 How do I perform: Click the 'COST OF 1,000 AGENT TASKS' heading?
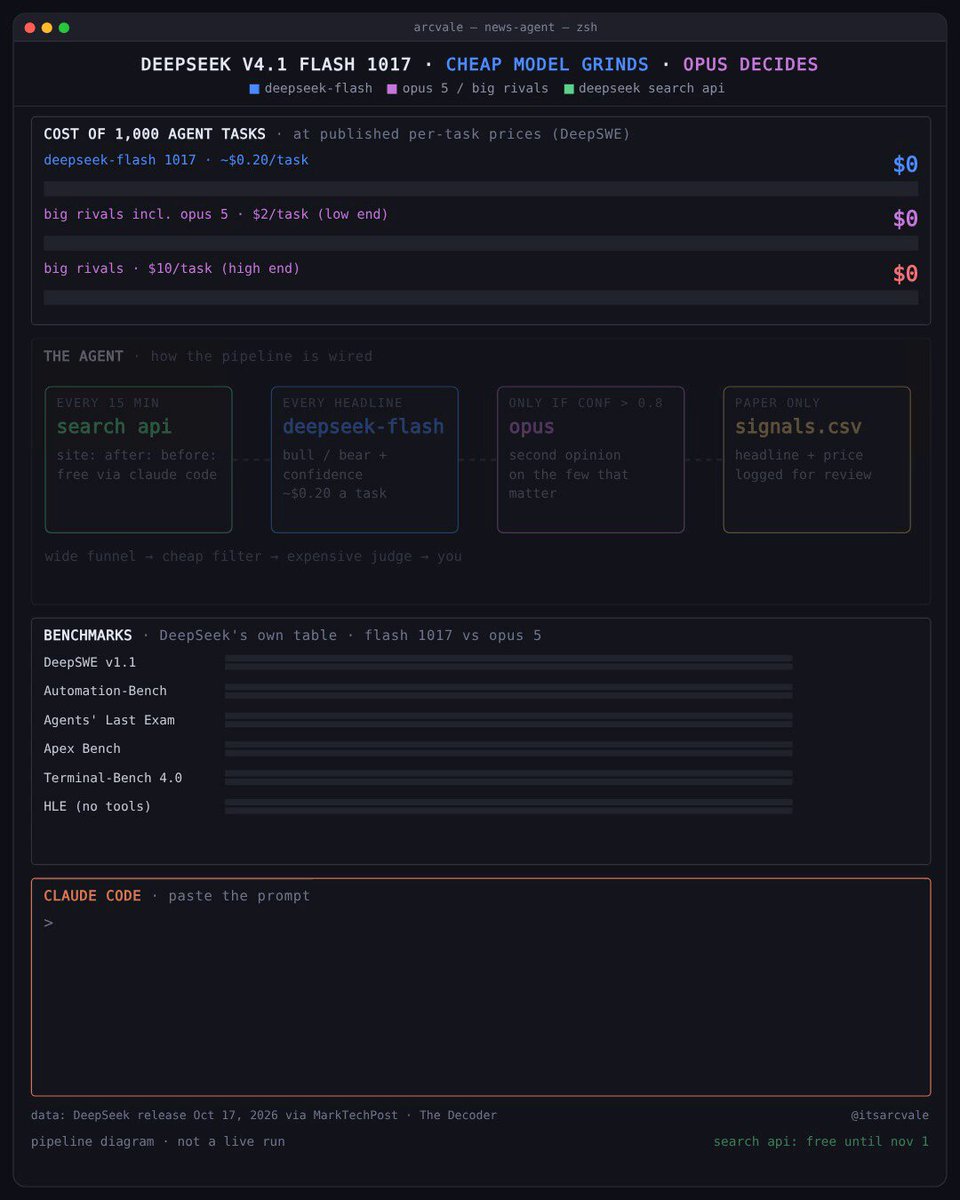pyautogui.click(x=155, y=134)
